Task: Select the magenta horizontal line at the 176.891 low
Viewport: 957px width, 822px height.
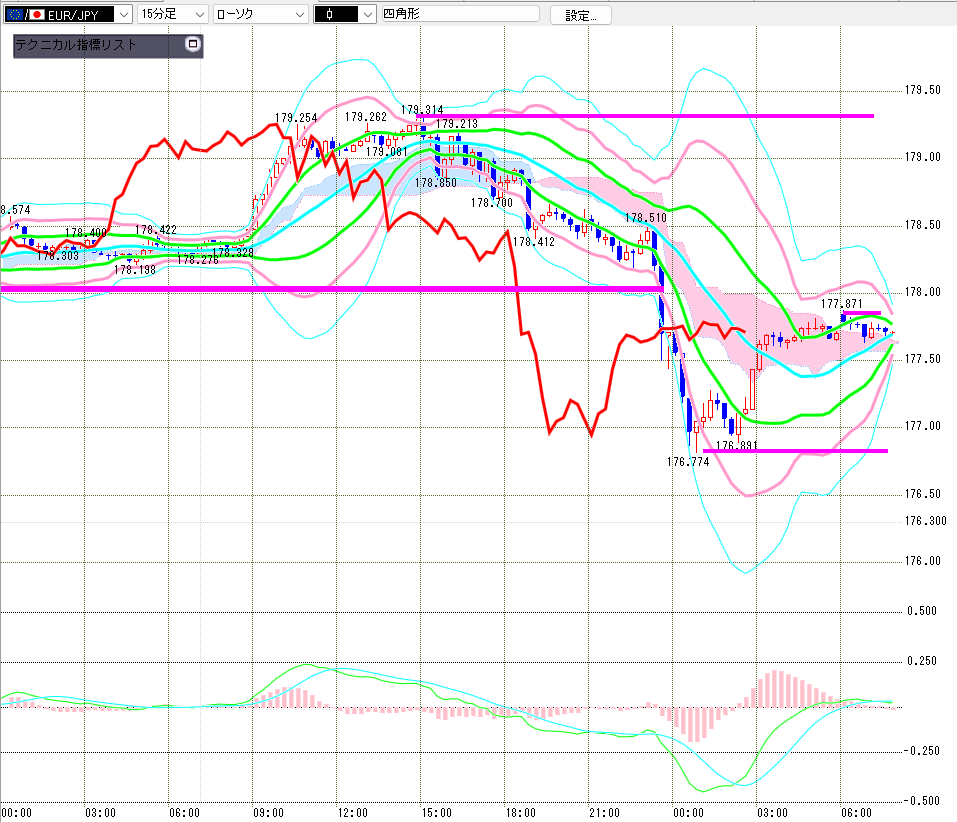Action: coord(795,451)
